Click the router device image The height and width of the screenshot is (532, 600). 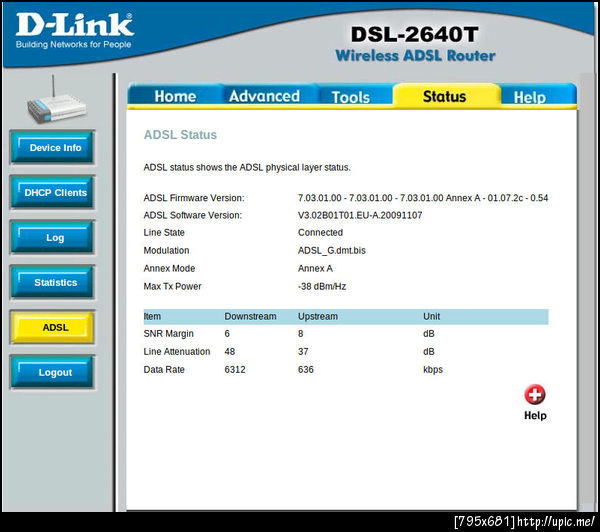click(56, 100)
